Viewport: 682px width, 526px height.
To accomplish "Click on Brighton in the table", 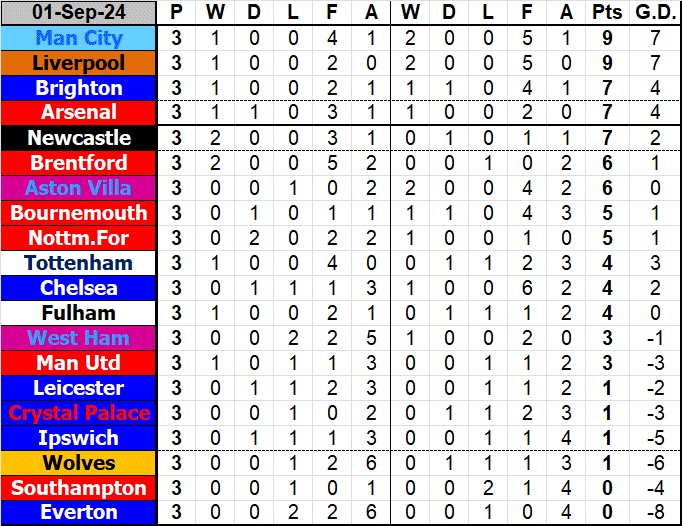I will pos(79,88).
